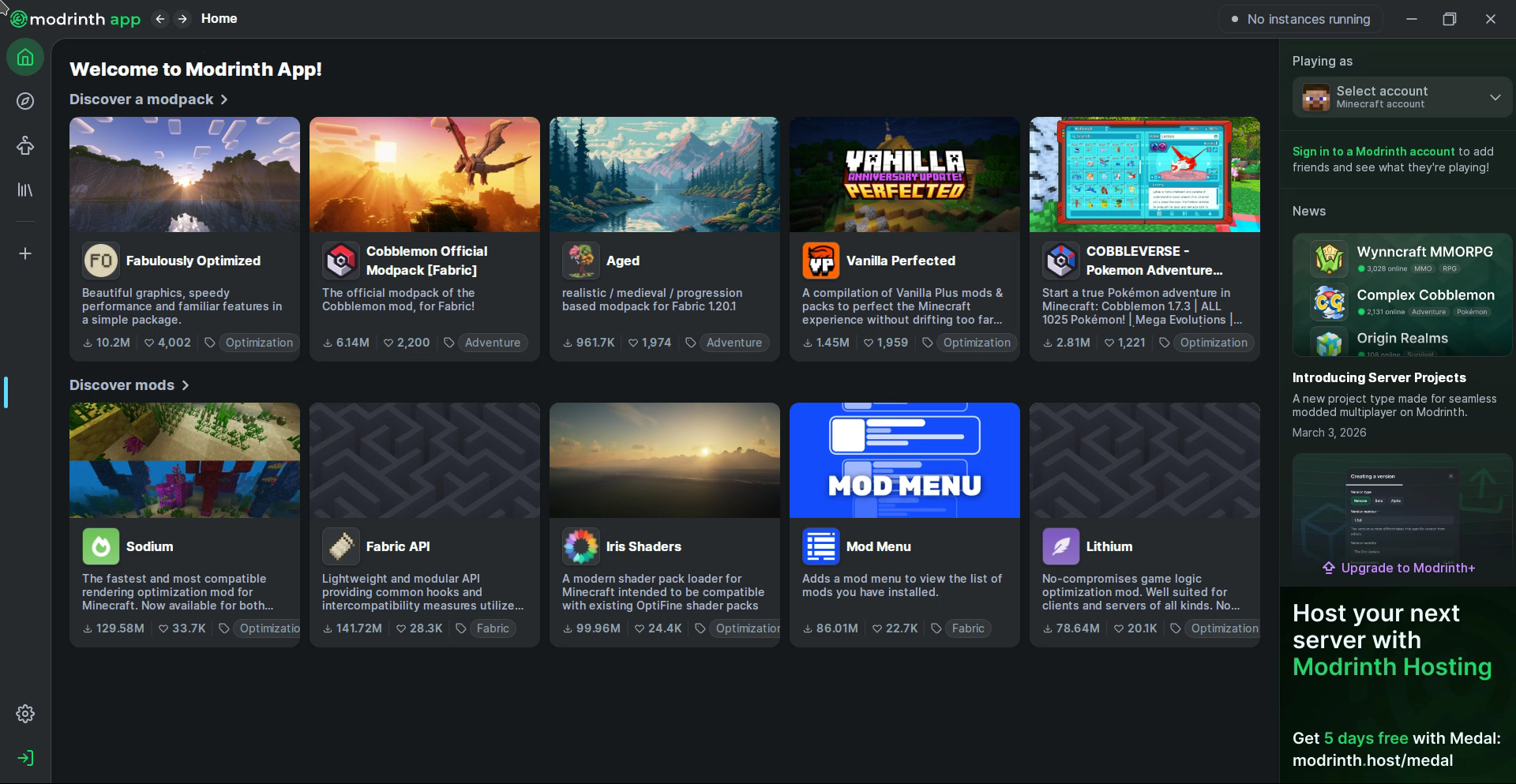1516x784 pixels.
Task: Open the Home sidebar icon
Action: click(x=25, y=58)
